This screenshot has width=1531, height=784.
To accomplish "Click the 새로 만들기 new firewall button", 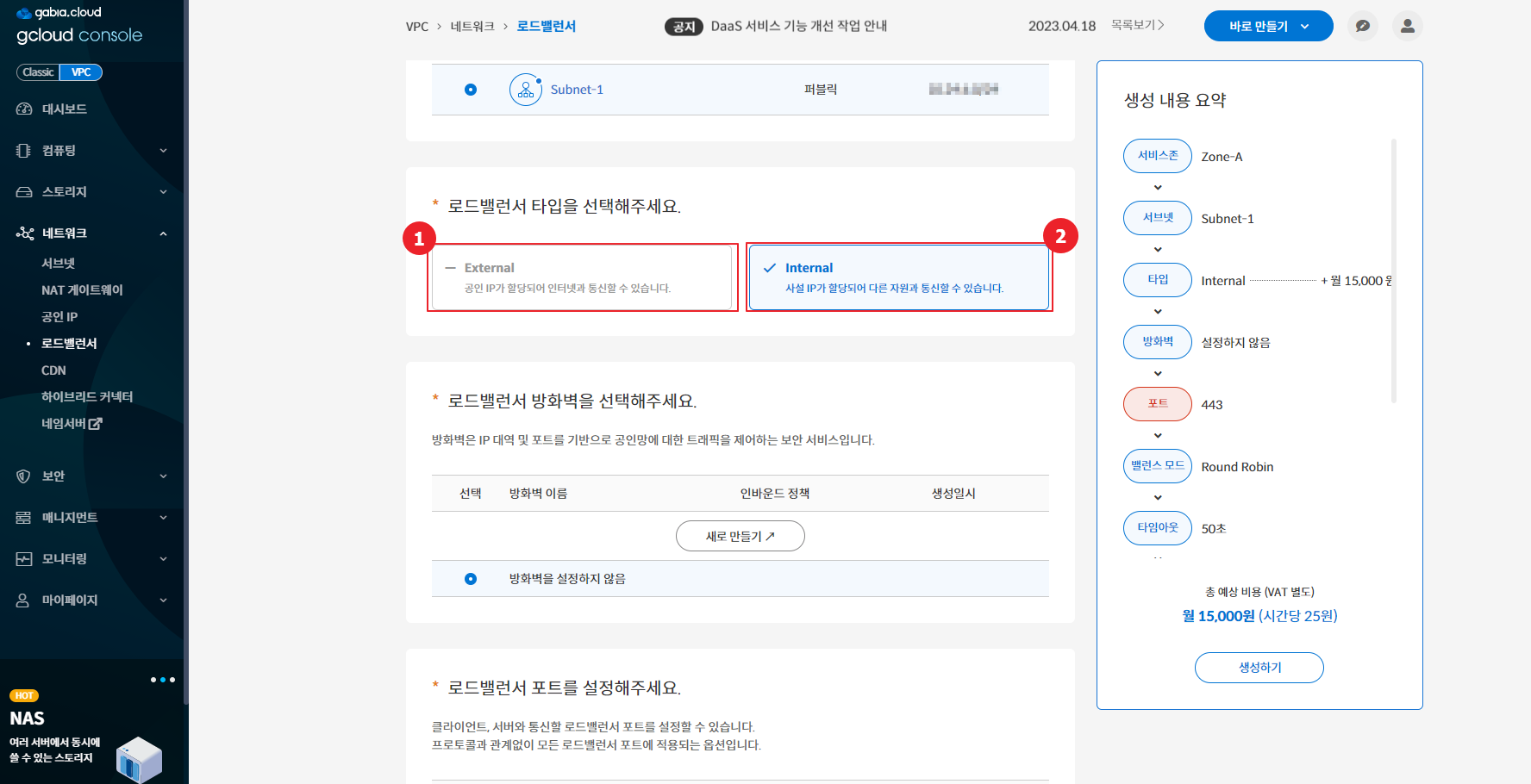I will (x=740, y=536).
